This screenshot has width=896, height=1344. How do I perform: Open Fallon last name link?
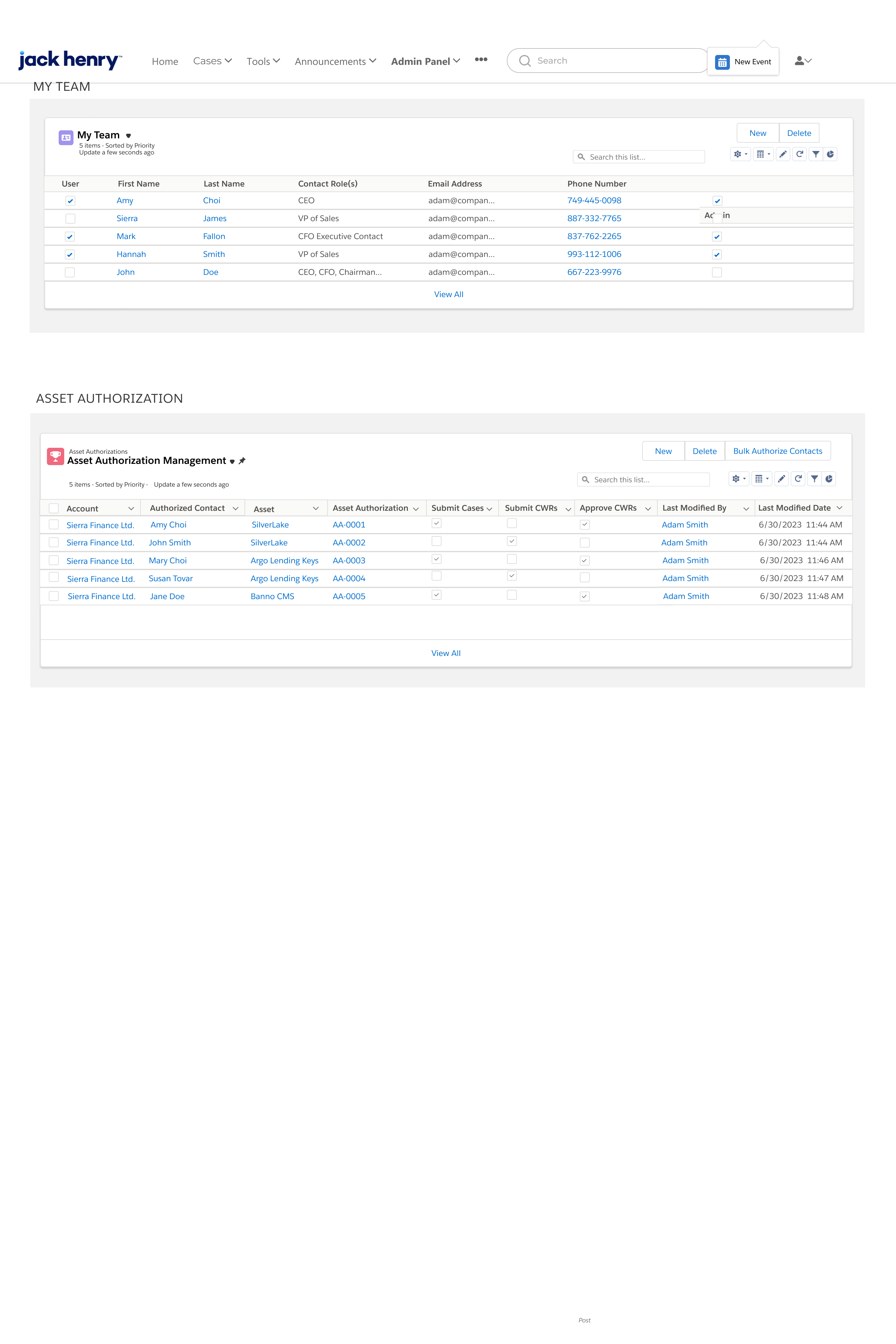click(214, 237)
